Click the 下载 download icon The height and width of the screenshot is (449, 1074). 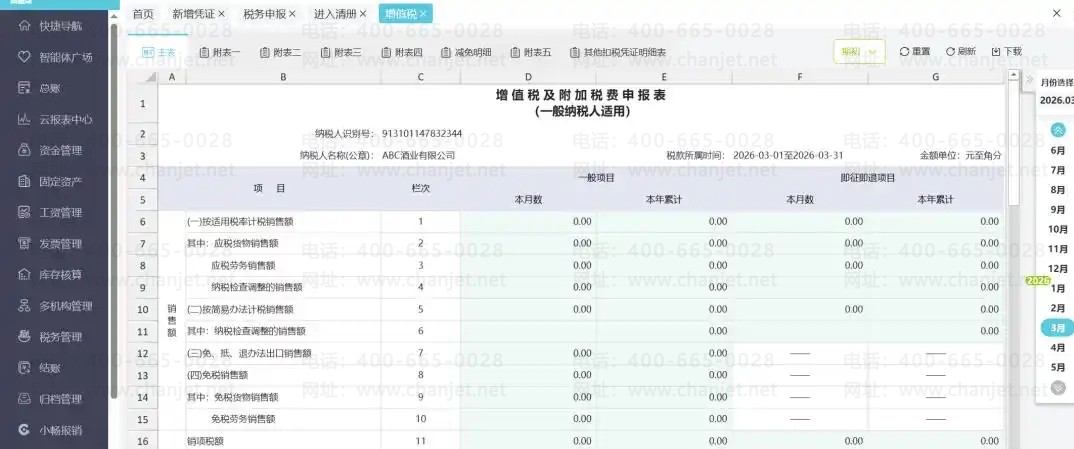tap(996, 52)
